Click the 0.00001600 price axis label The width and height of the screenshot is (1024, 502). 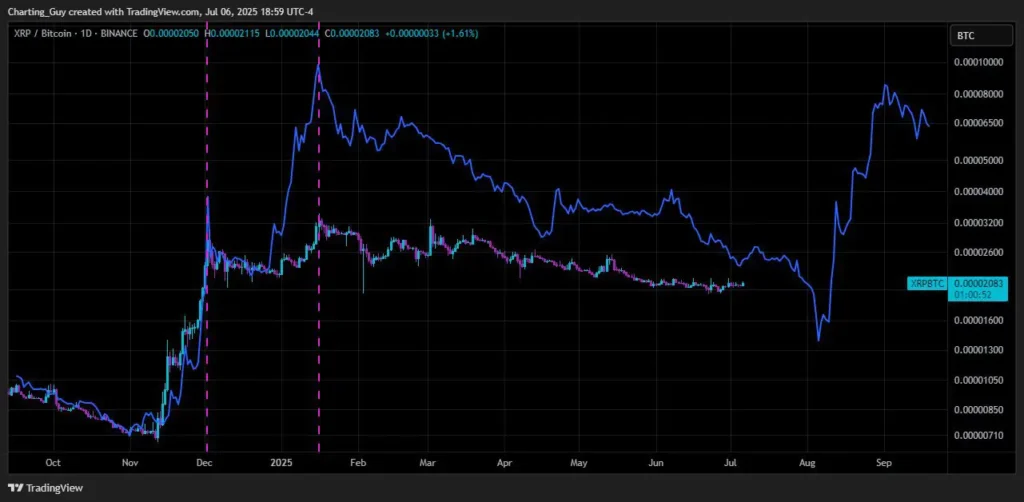pos(980,321)
